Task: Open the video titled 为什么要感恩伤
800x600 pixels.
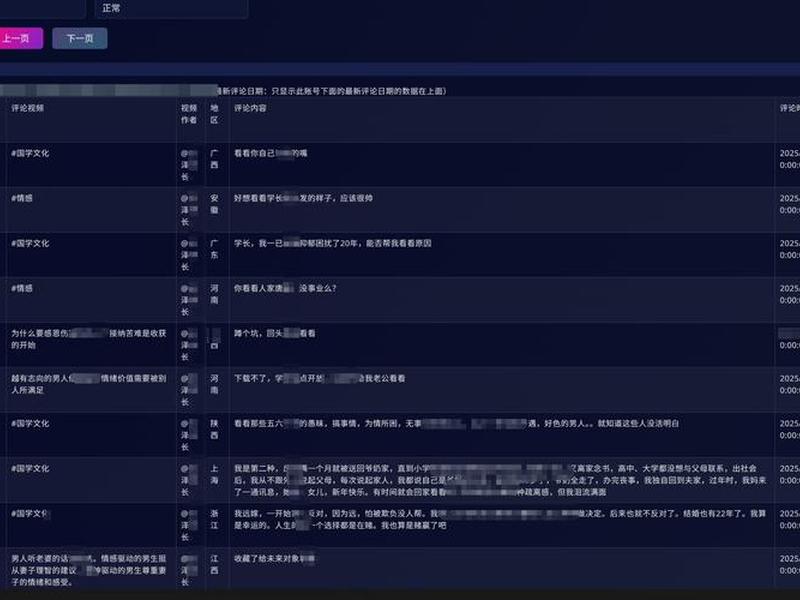Action: tap(89, 339)
